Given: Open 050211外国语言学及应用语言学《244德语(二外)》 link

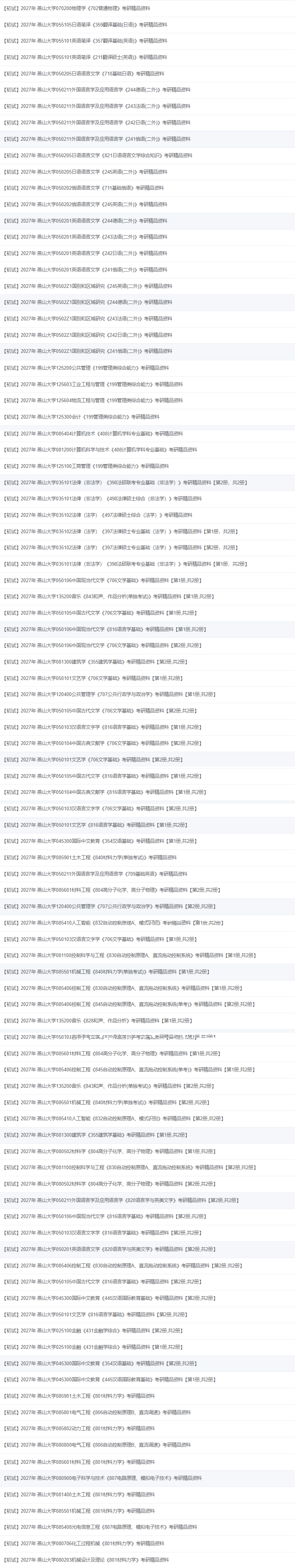Looking at the screenshot, I should click(x=97, y=90).
